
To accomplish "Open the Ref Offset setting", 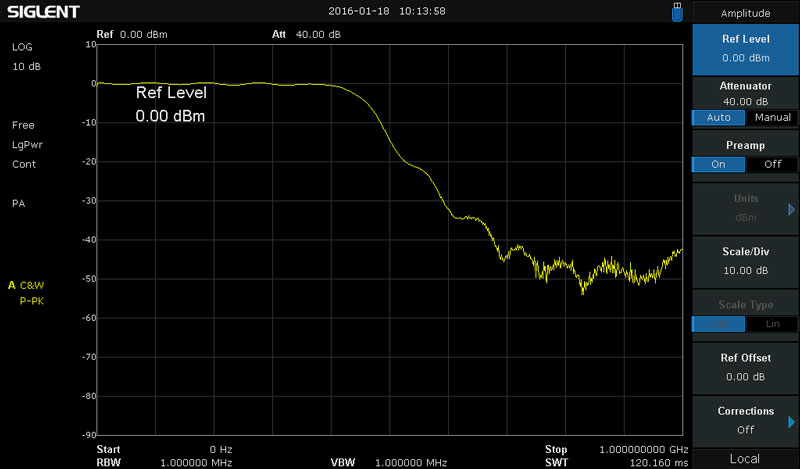I will pos(745,366).
